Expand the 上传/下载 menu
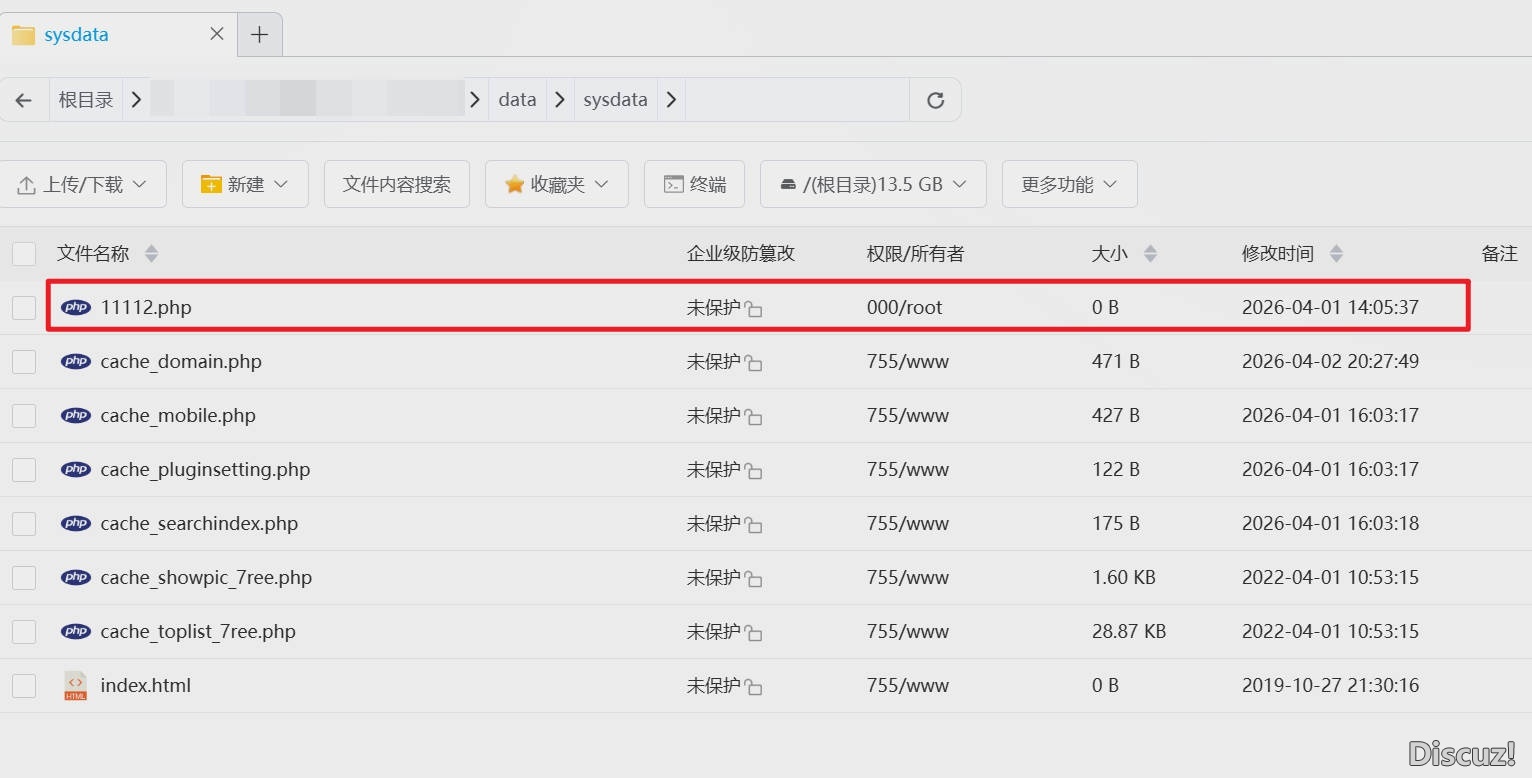Screen dimensions: 1532x778 139,184
